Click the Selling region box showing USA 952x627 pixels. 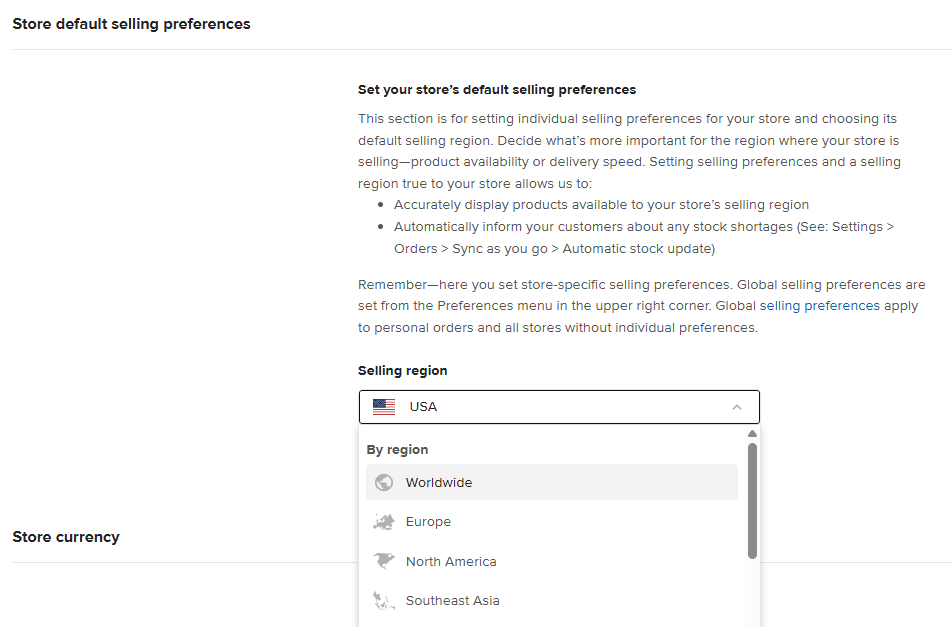tap(558, 407)
